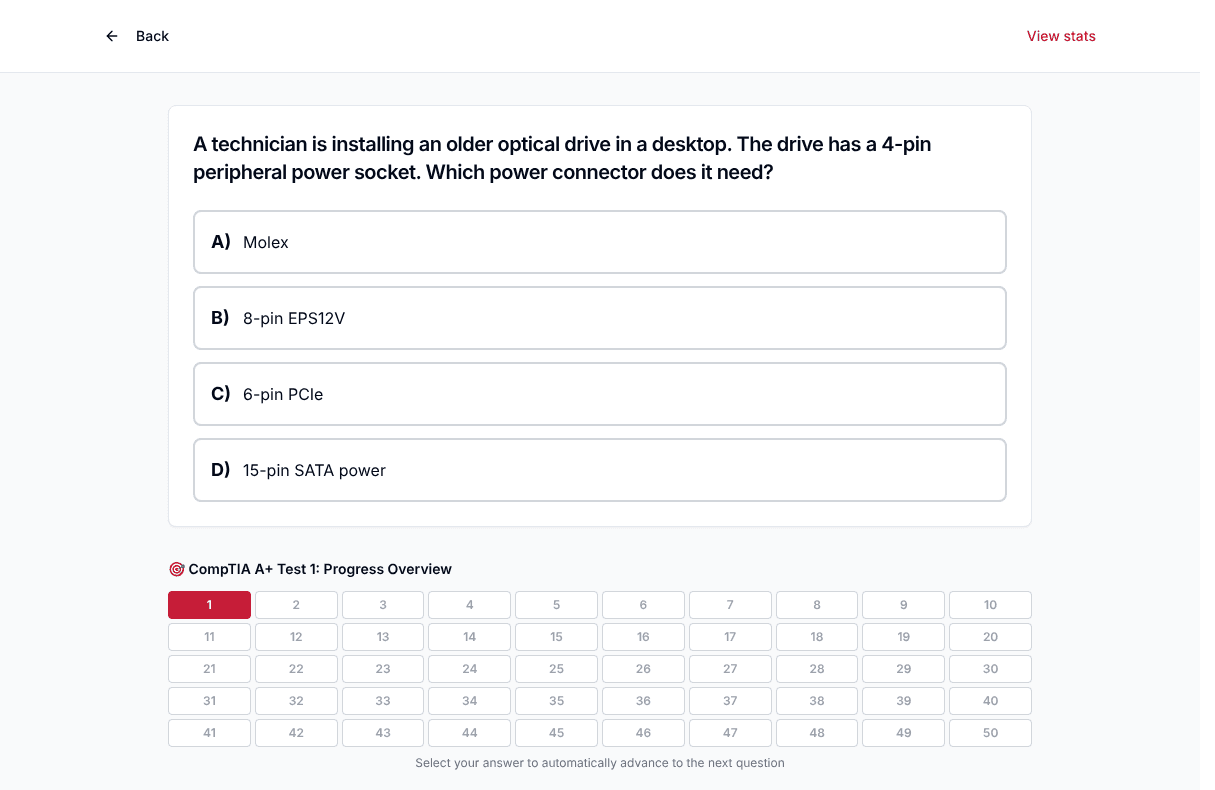This screenshot has width=1215, height=790.
Task: Select question 21 box
Action: (x=209, y=669)
